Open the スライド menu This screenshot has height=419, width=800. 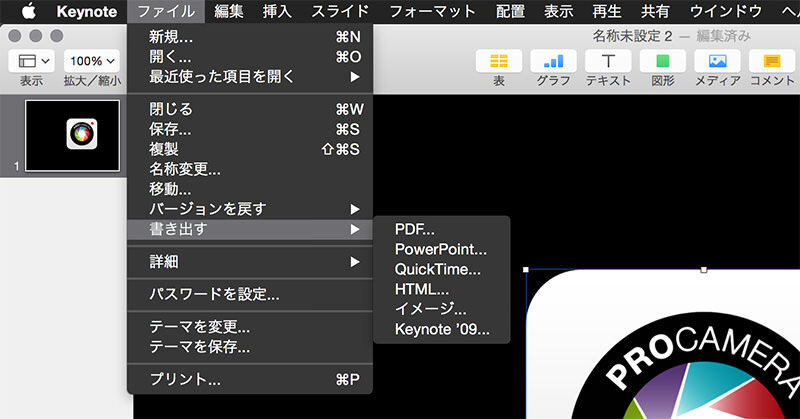coord(340,11)
